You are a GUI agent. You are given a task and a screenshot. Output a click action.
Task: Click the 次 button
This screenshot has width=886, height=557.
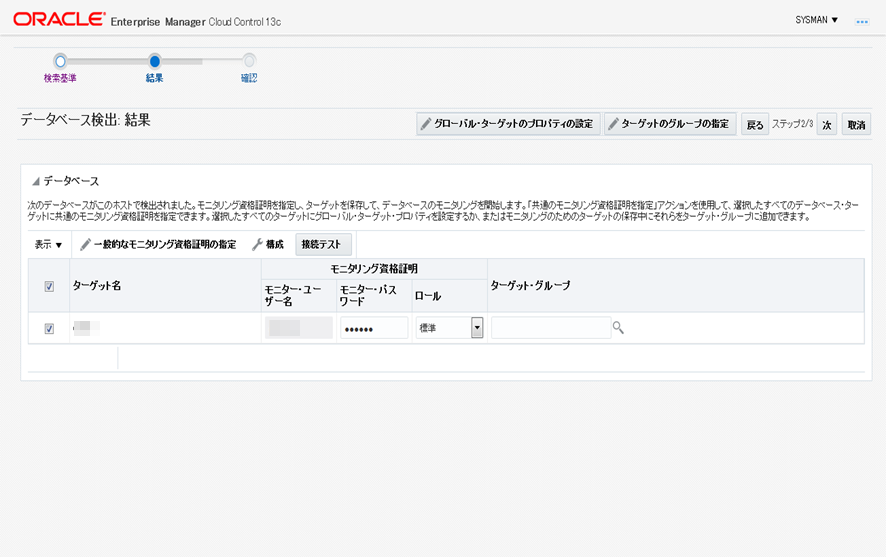click(827, 124)
